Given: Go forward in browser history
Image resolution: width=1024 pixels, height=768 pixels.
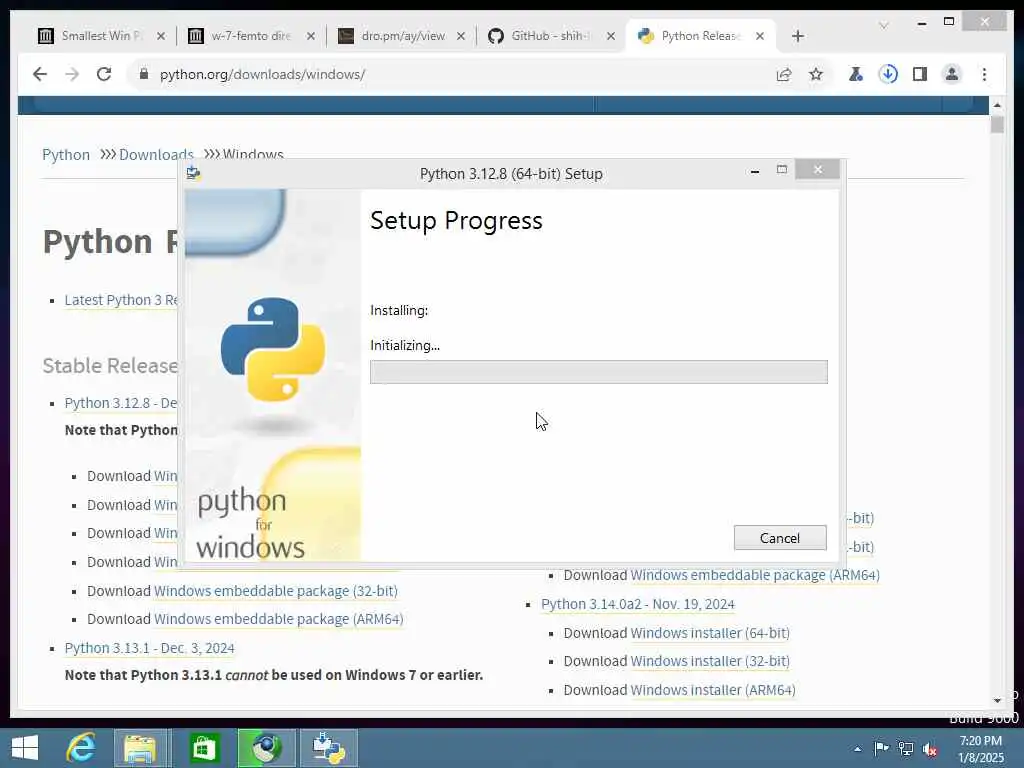Looking at the screenshot, I should point(72,74).
